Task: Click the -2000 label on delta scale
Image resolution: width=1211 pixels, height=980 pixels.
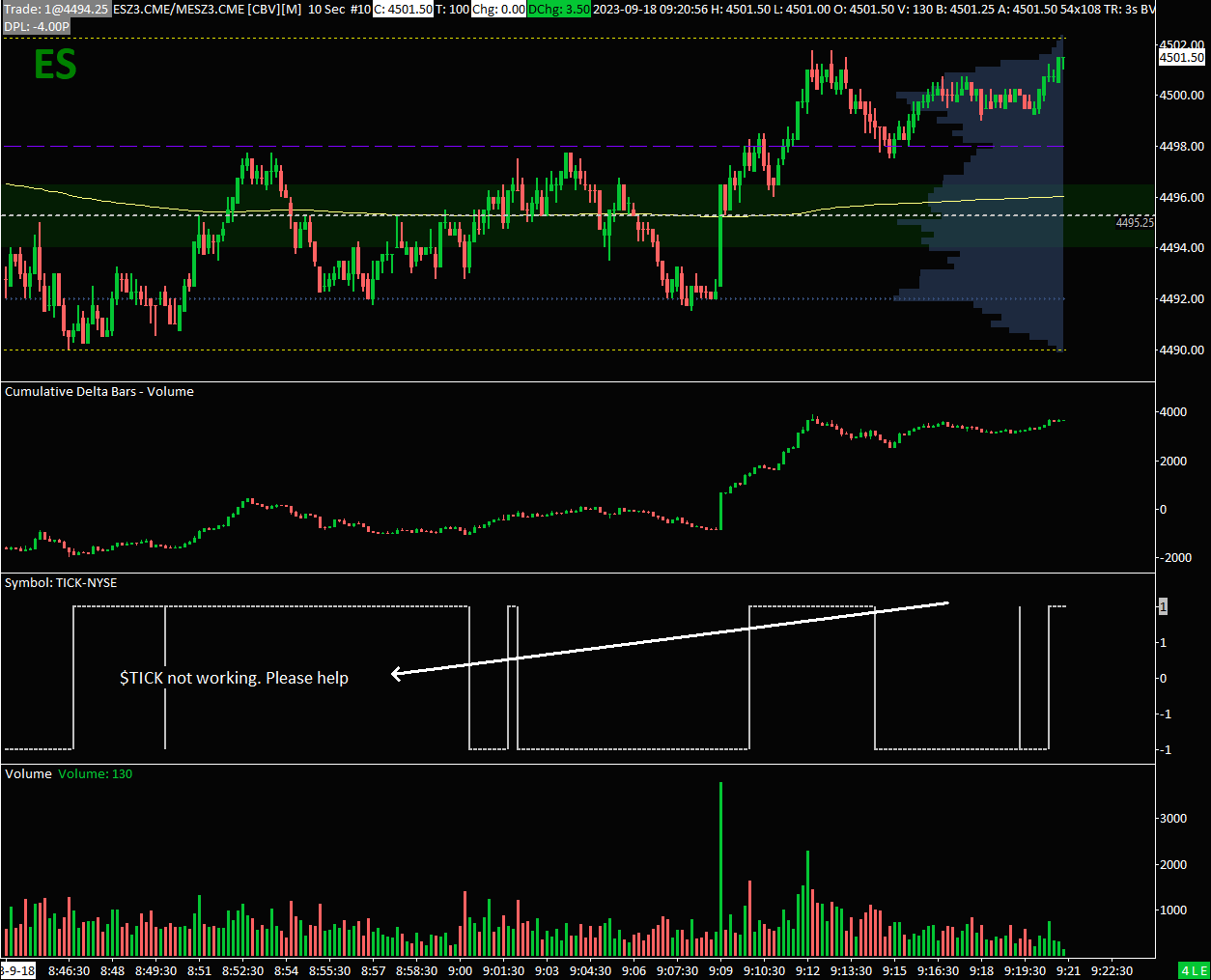Action: click(1175, 558)
